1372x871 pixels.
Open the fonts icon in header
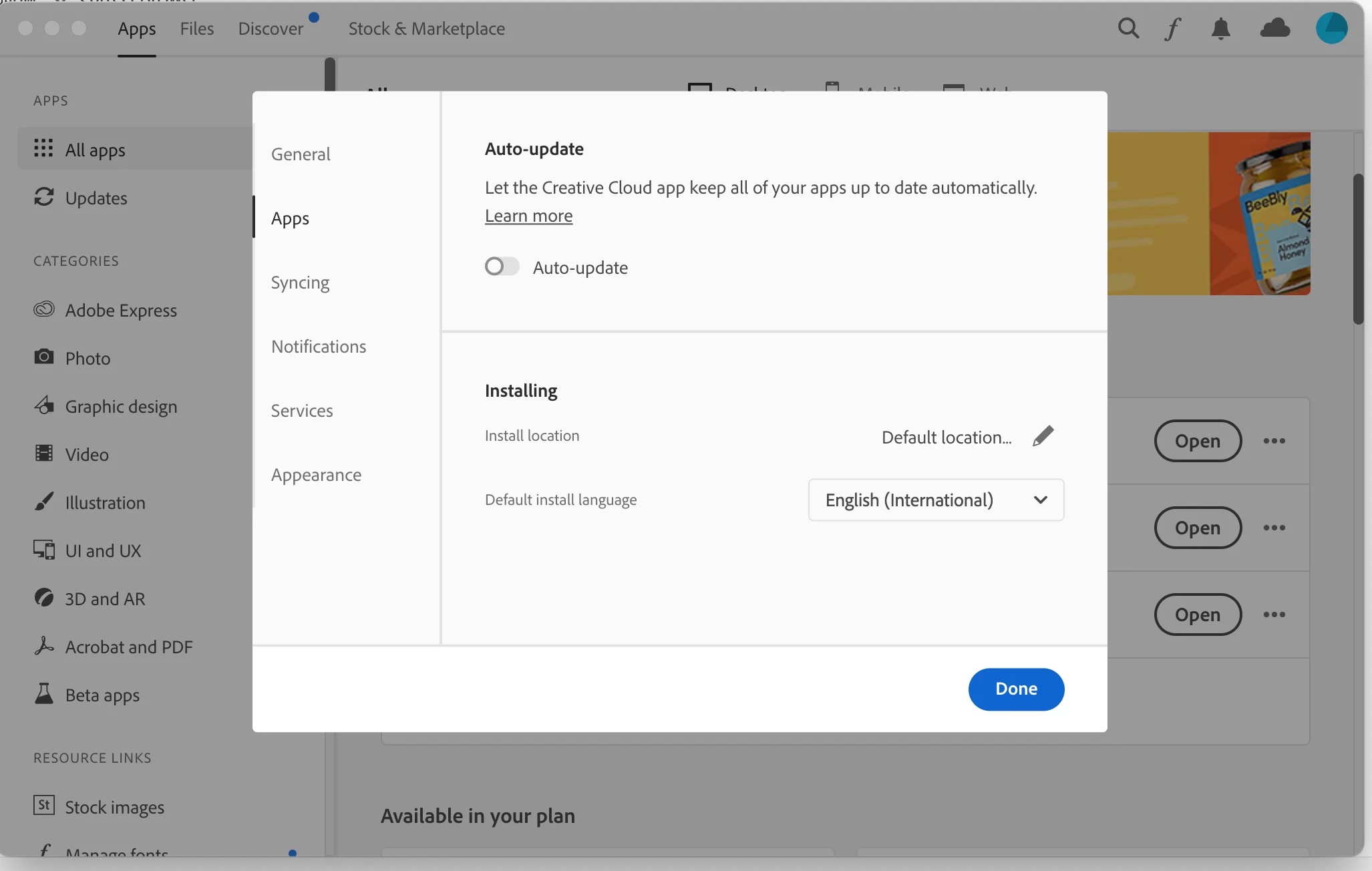[x=1173, y=29]
